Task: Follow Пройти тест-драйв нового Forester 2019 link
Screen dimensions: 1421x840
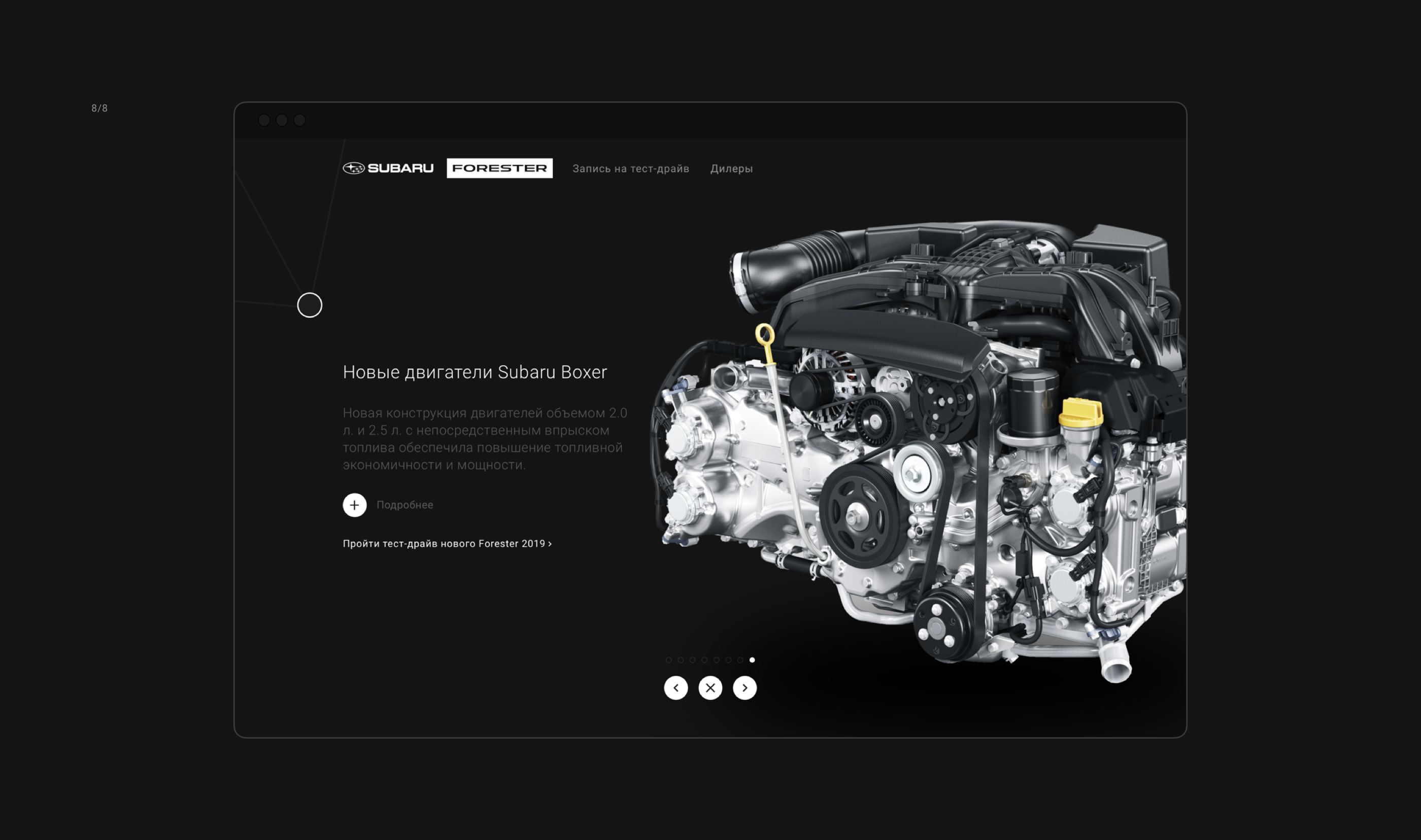Action: coord(447,543)
